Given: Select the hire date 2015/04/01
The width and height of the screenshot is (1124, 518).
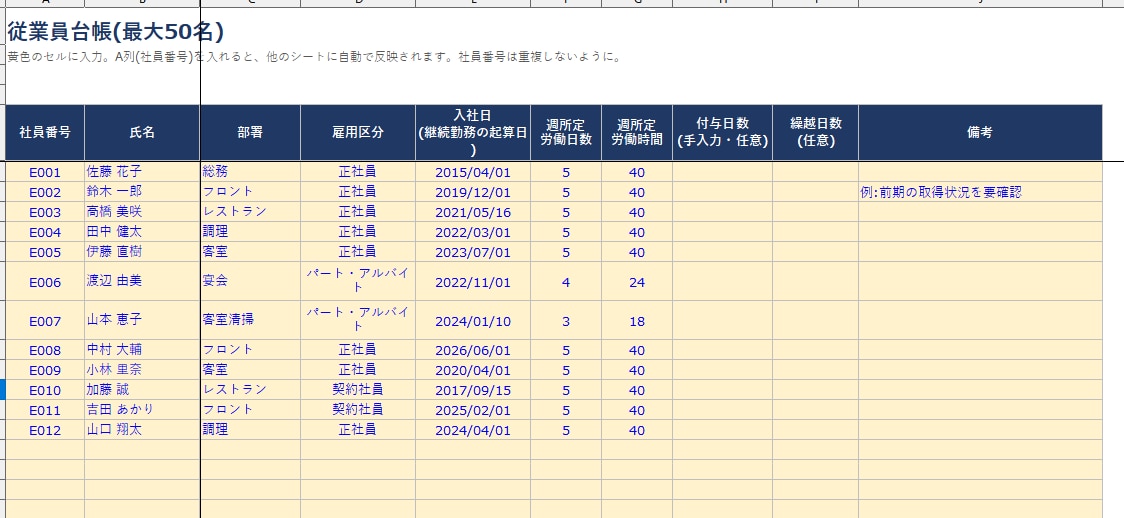Looking at the screenshot, I should pyautogui.click(x=472, y=172).
